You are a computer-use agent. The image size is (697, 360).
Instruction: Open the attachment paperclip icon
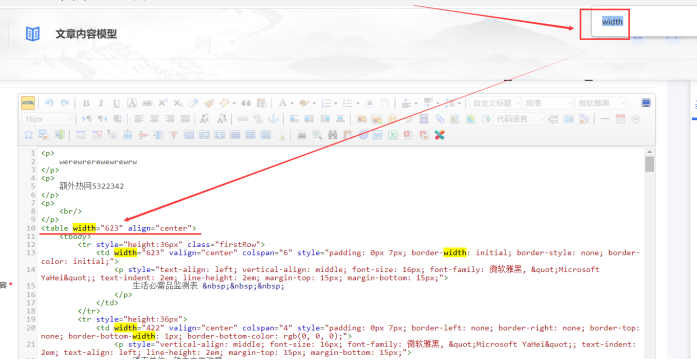click(x=439, y=119)
